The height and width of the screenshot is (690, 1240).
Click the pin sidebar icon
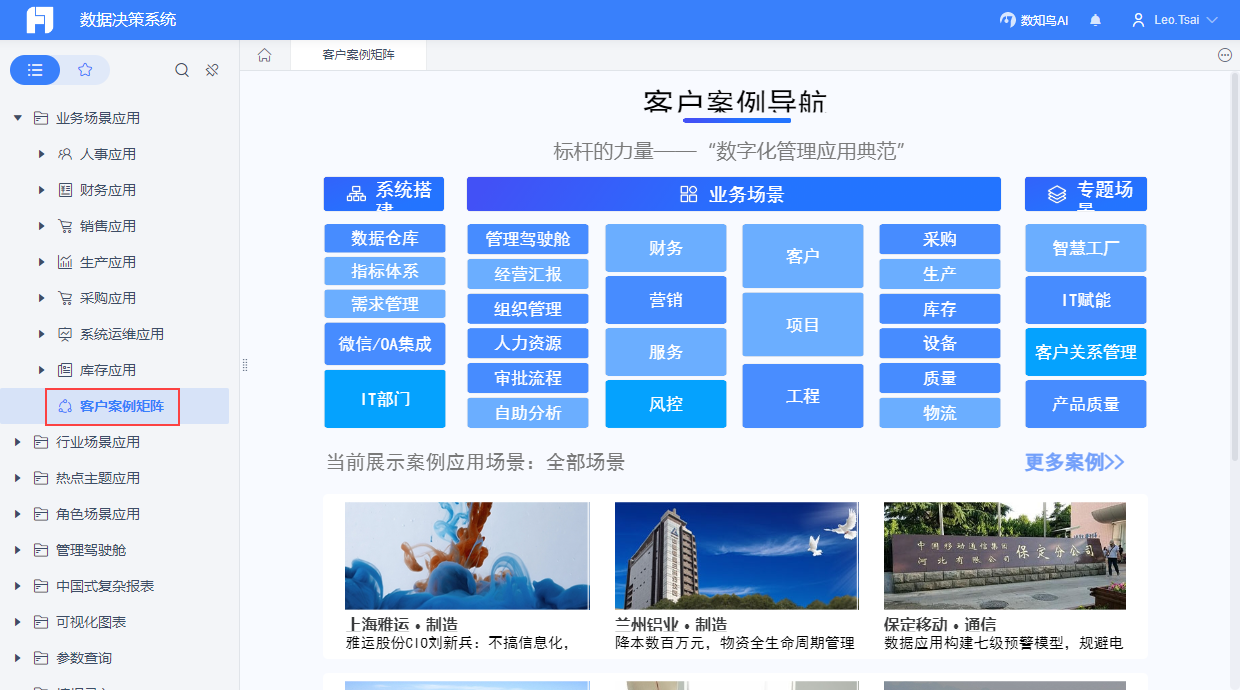point(212,70)
